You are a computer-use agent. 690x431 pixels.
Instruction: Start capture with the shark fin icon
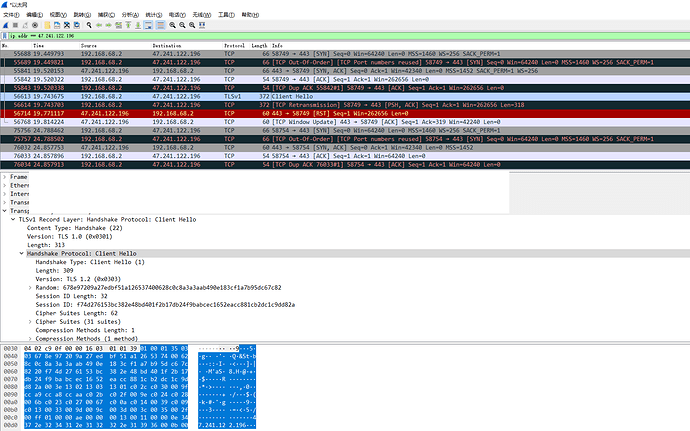pos(6,25)
